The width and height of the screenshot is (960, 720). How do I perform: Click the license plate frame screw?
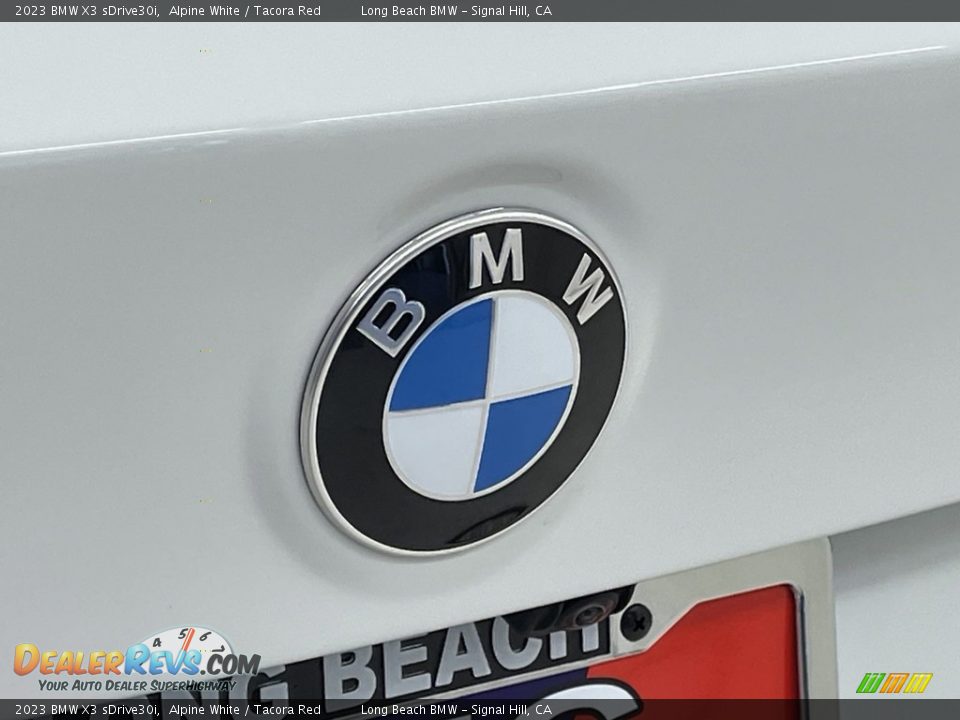click(637, 624)
